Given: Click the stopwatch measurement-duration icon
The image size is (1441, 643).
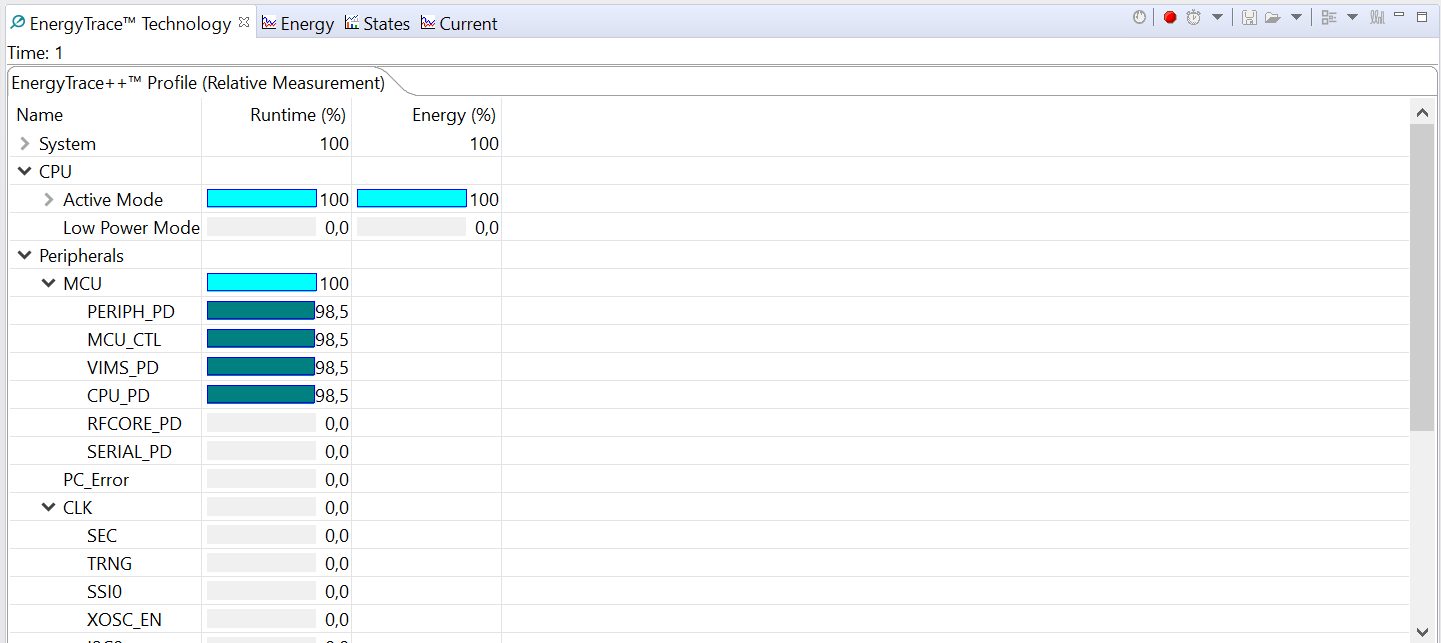Looking at the screenshot, I should click(1193, 17).
